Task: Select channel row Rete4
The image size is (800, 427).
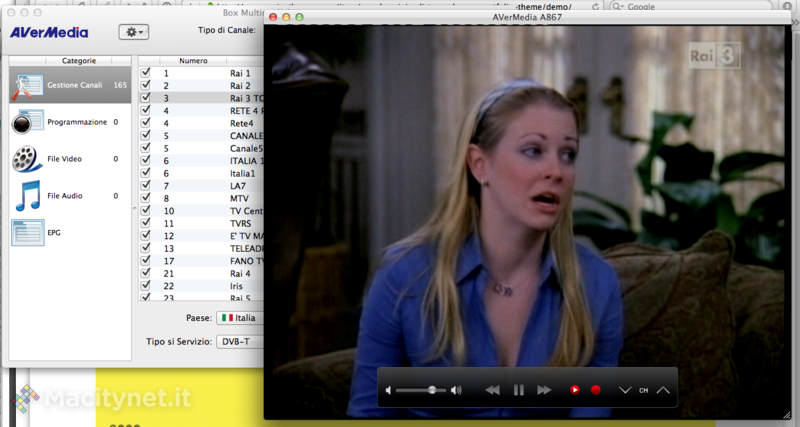Action: [x=201, y=123]
